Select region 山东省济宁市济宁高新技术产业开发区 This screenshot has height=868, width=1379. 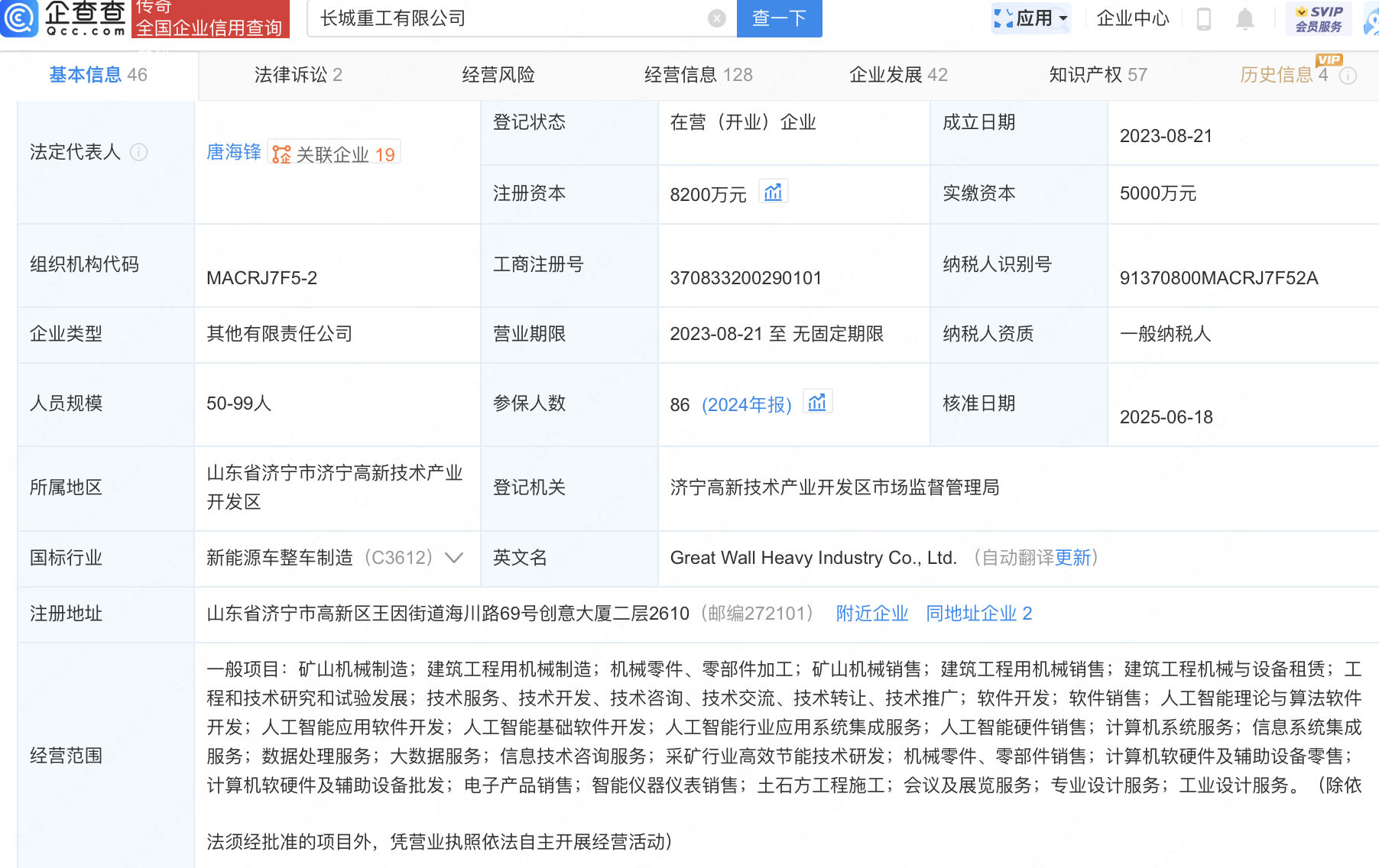coord(335,487)
